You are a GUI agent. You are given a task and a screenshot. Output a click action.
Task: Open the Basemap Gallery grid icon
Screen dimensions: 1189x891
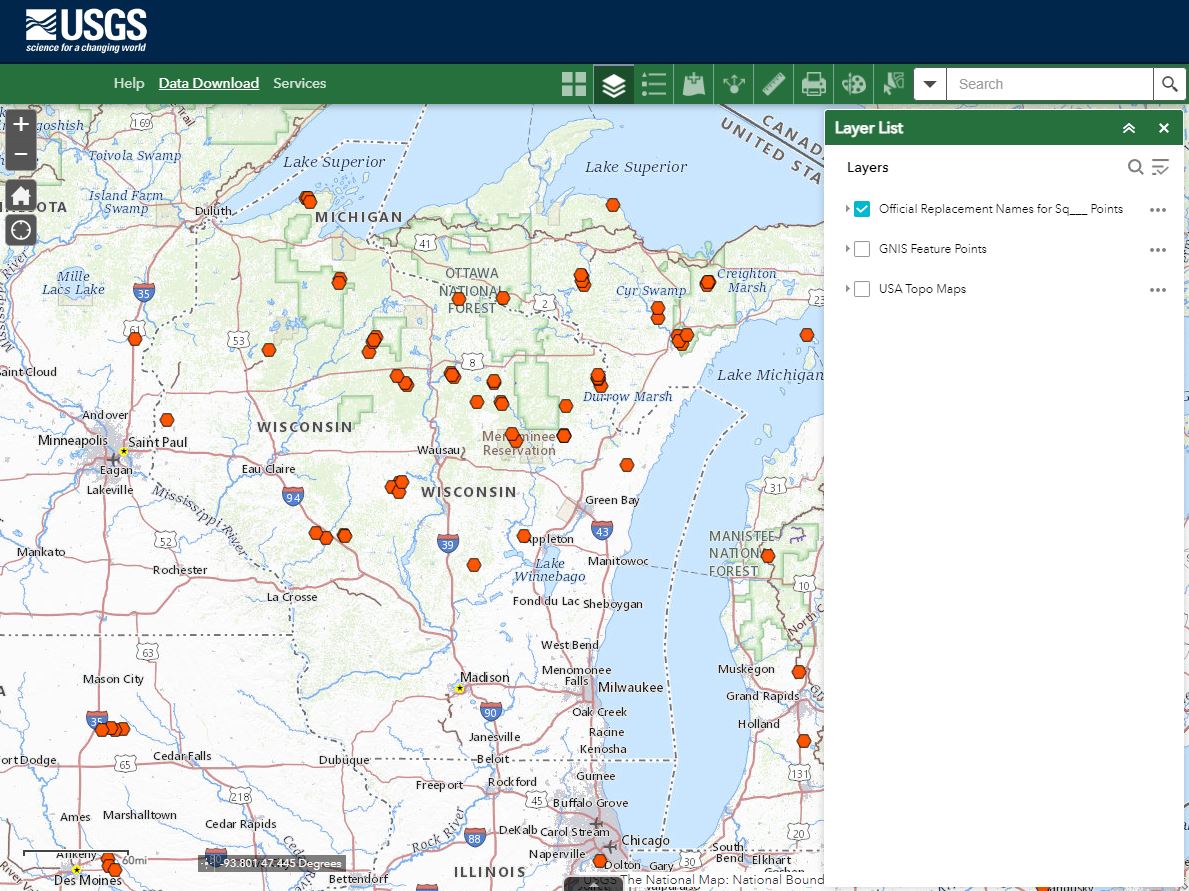[574, 85]
